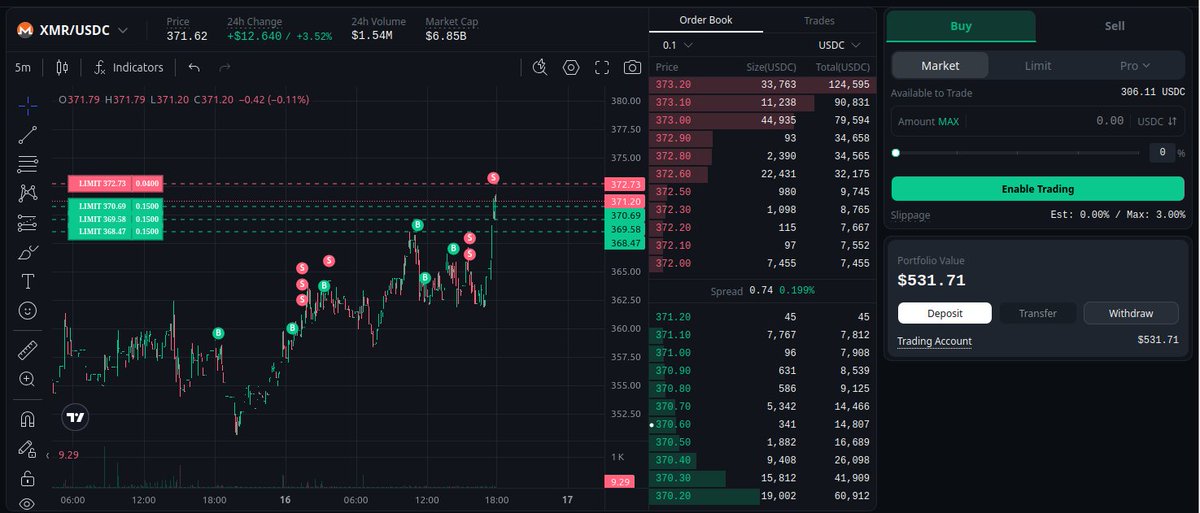This screenshot has height=513, width=1200.
Task: Click the 372.73 price axis label
Action: [x=625, y=185]
